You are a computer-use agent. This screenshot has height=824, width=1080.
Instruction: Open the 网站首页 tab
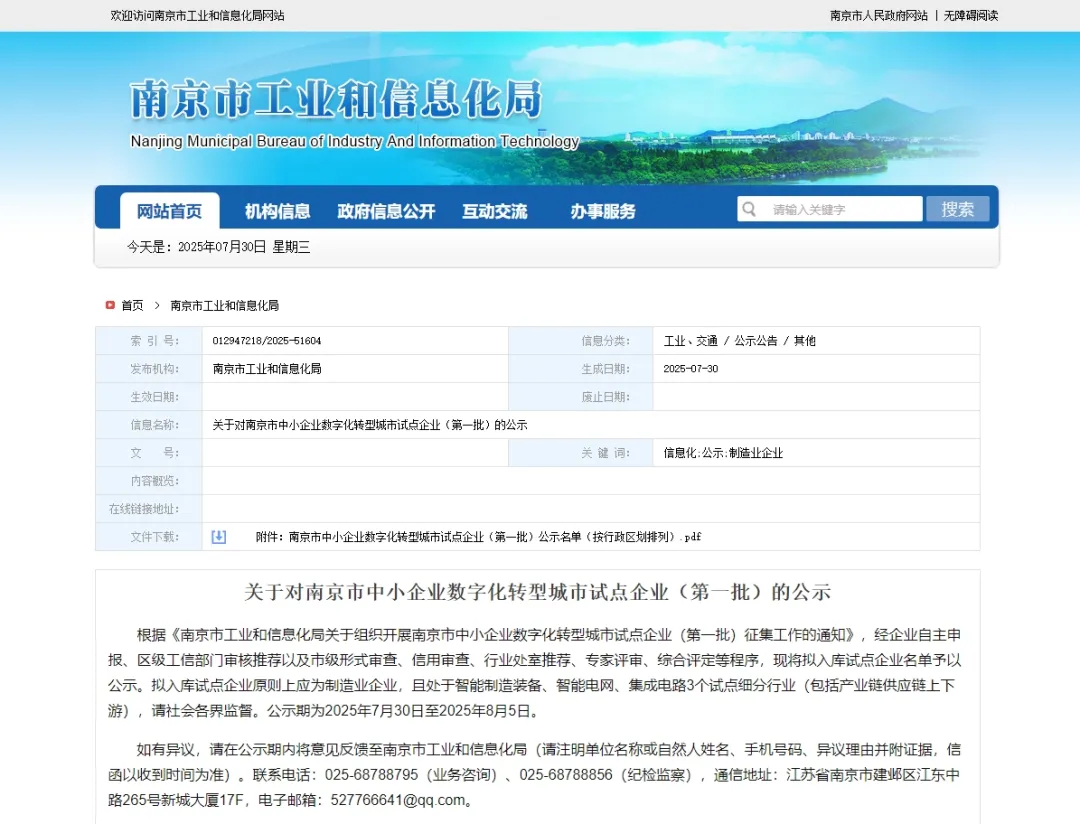(x=169, y=211)
